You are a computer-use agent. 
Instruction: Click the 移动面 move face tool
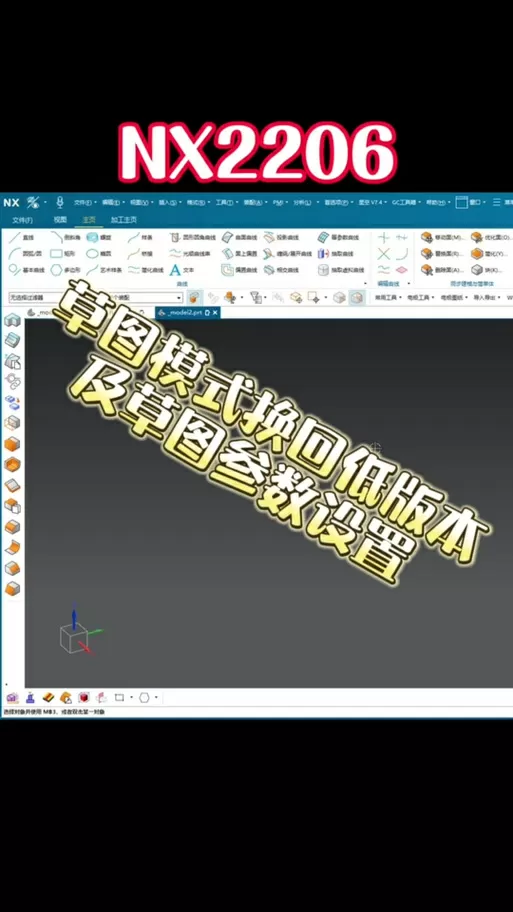coord(443,237)
